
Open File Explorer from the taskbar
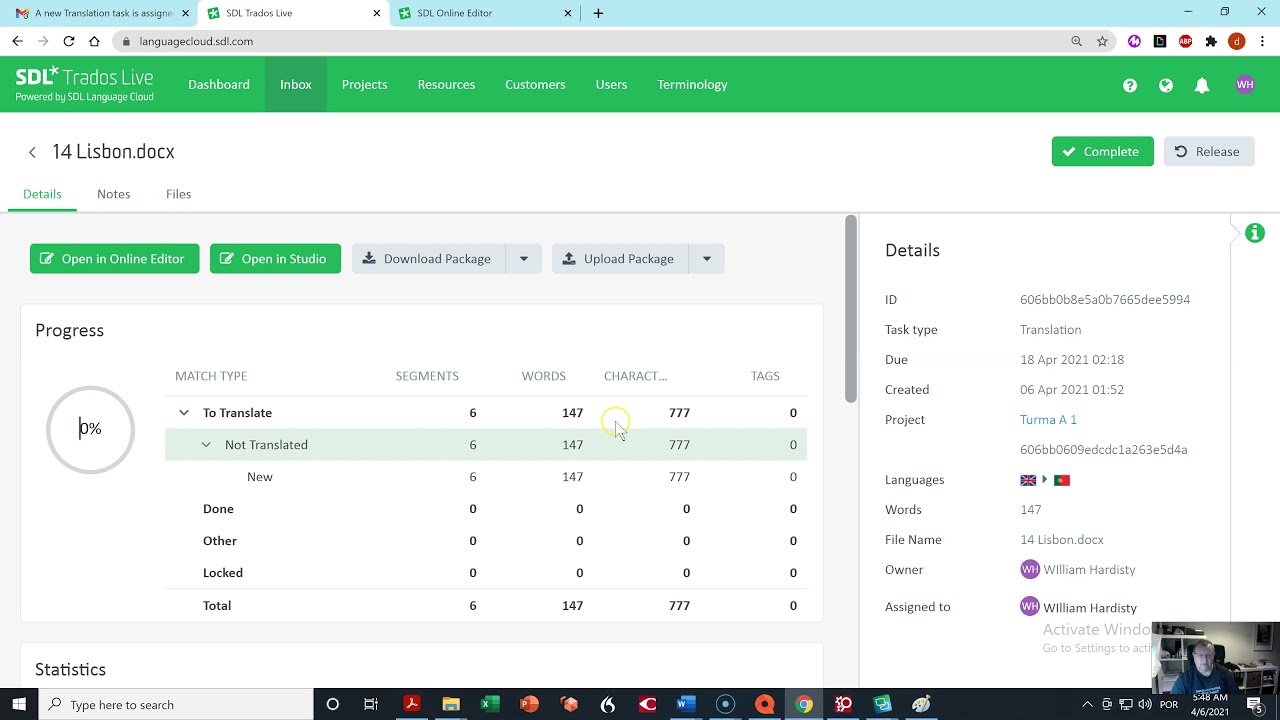pyautogui.click(x=450, y=704)
